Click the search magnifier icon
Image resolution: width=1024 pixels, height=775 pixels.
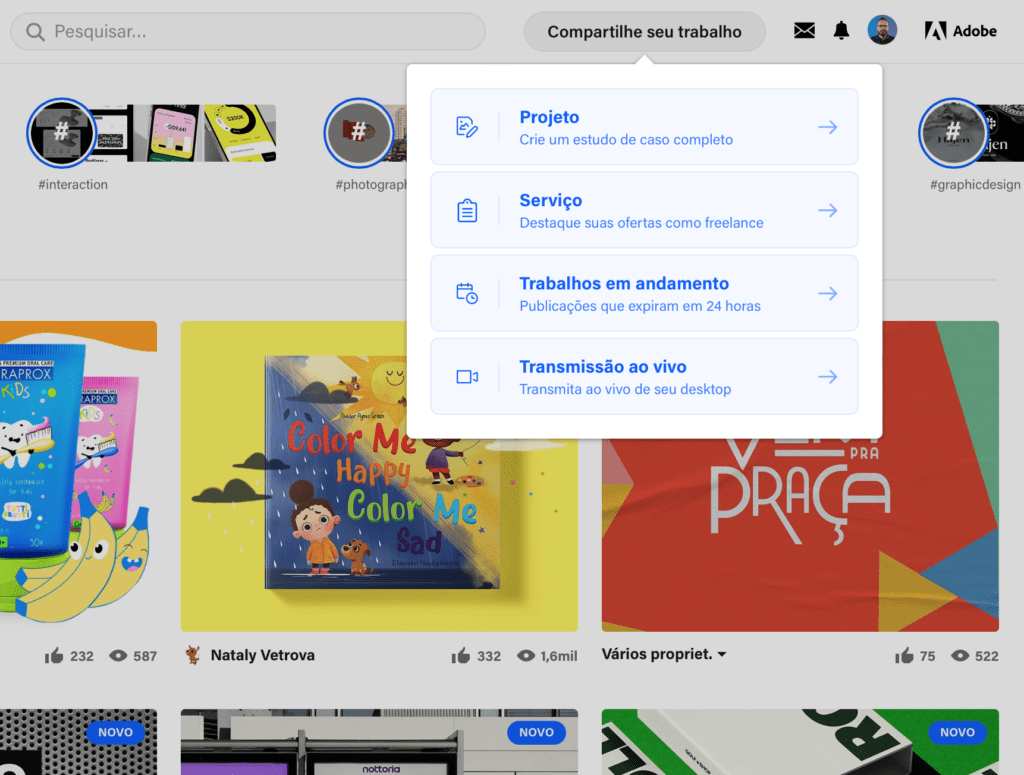click(x=34, y=32)
